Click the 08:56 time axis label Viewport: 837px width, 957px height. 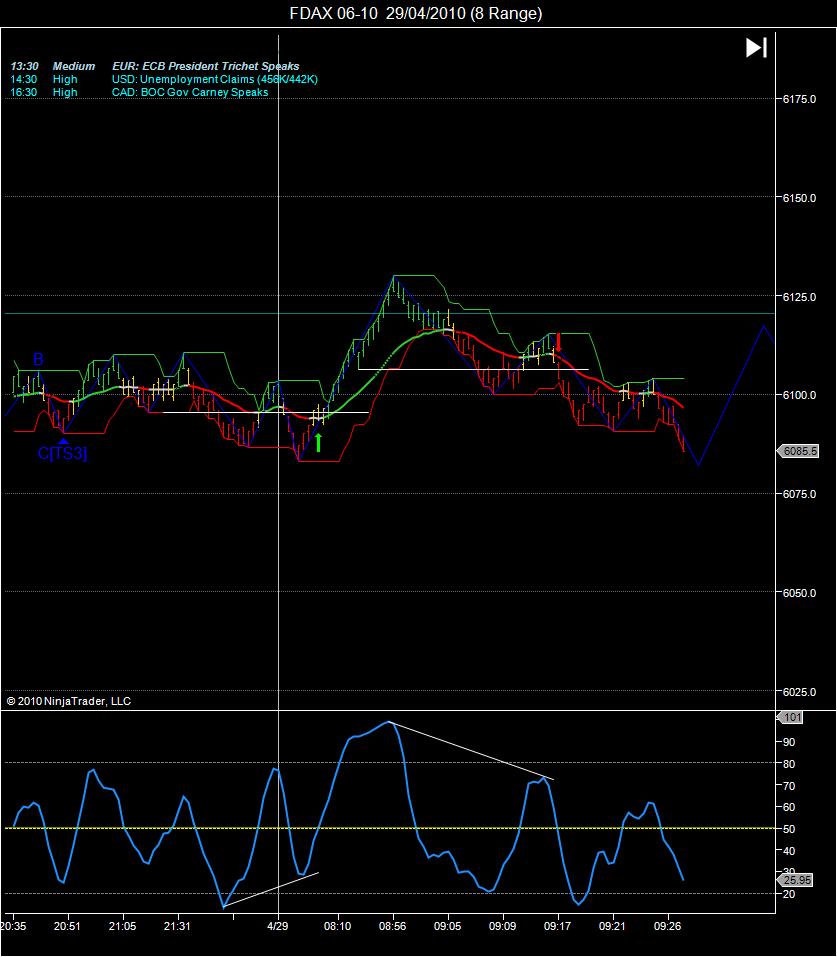392,926
